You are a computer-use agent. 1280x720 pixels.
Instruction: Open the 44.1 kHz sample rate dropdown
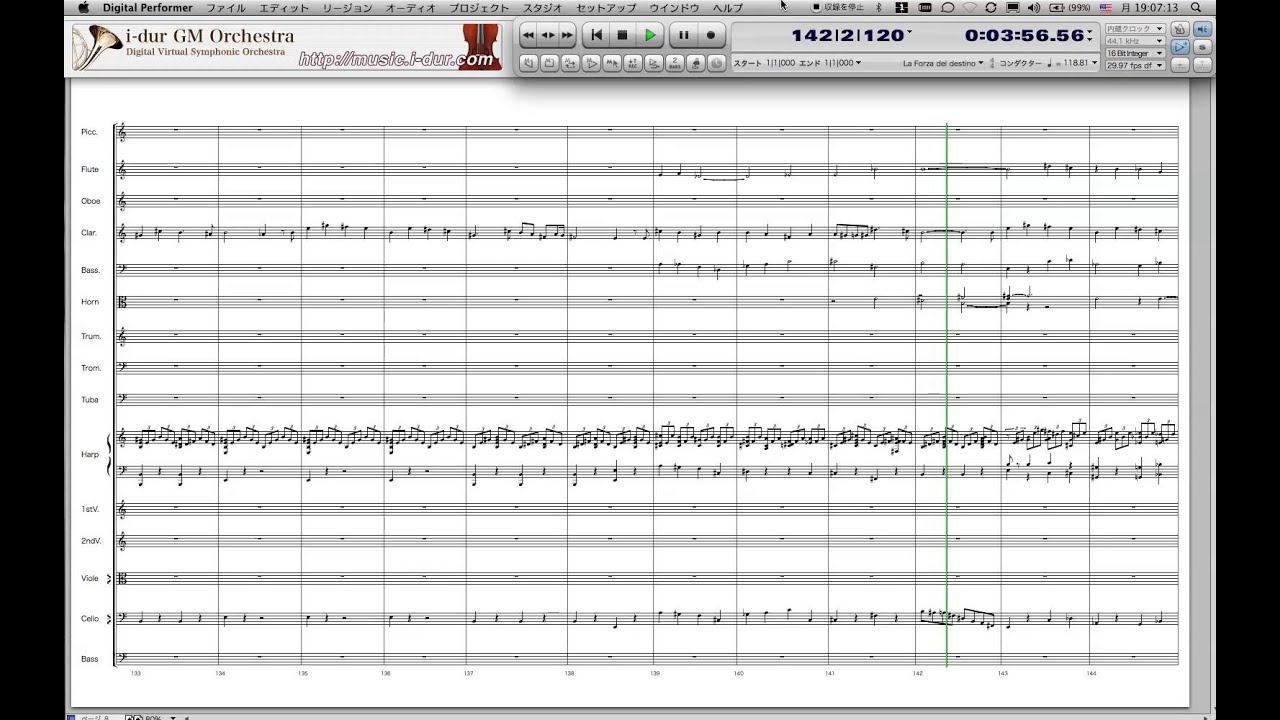pyautogui.click(x=1135, y=41)
